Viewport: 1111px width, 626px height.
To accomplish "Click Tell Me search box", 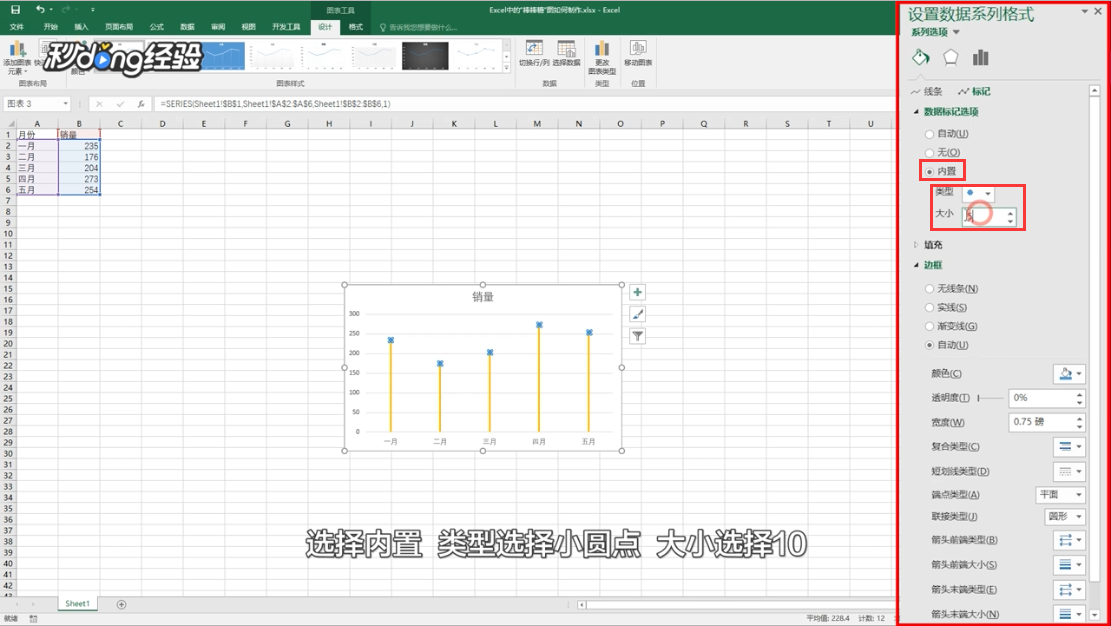I will [423, 28].
